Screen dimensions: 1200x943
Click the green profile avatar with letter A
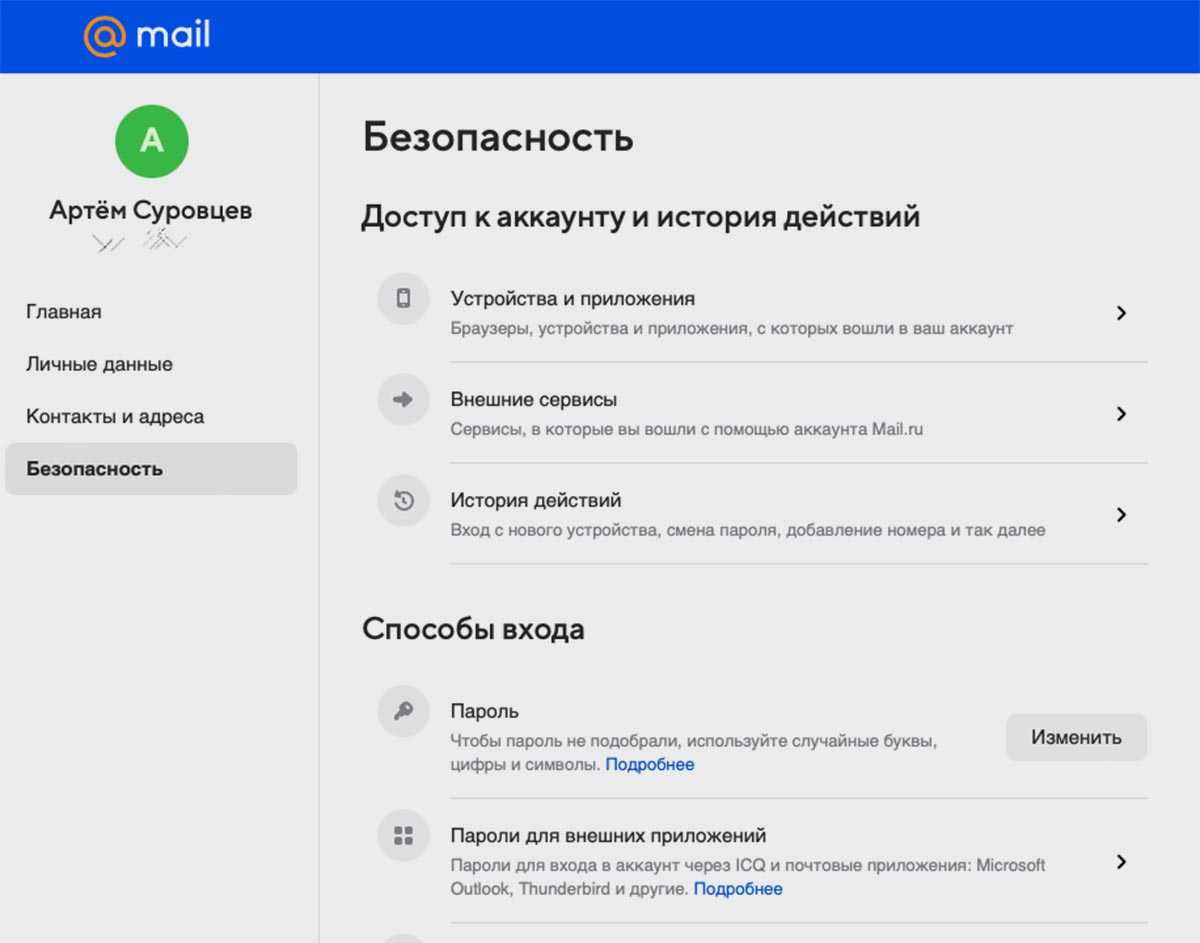(152, 141)
